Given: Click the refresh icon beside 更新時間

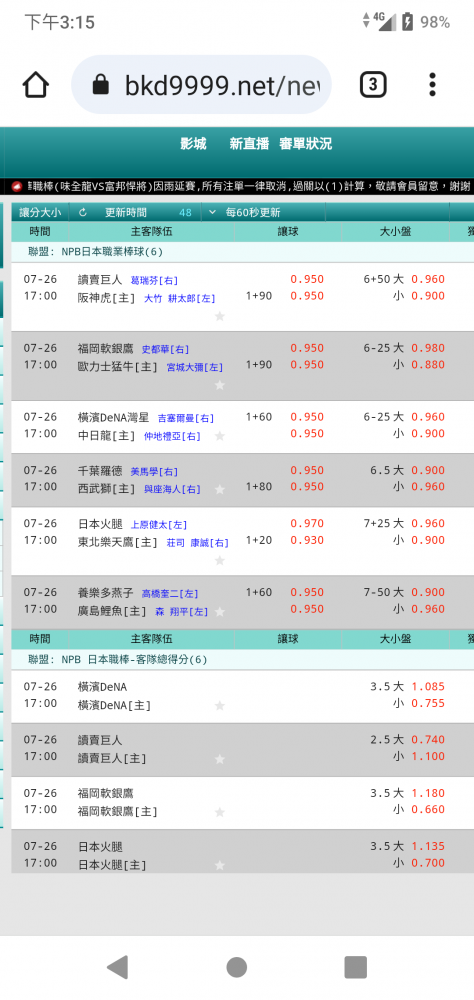Looking at the screenshot, I should 83,213.
